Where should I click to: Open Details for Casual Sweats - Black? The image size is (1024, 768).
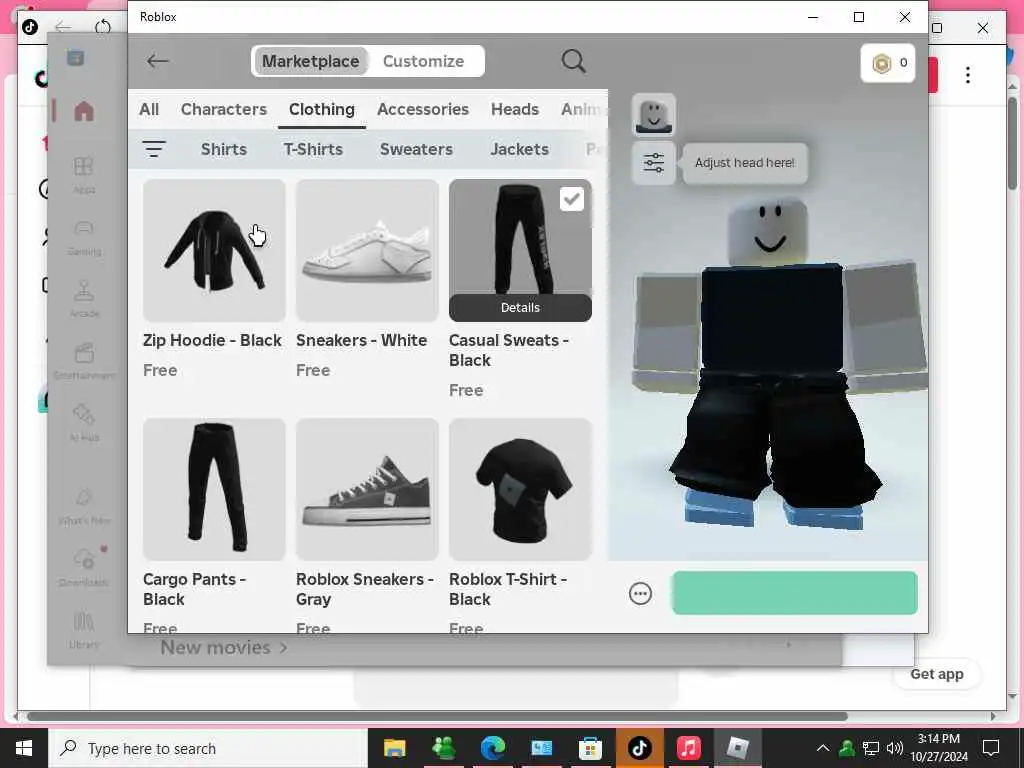[x=520, y=308]
